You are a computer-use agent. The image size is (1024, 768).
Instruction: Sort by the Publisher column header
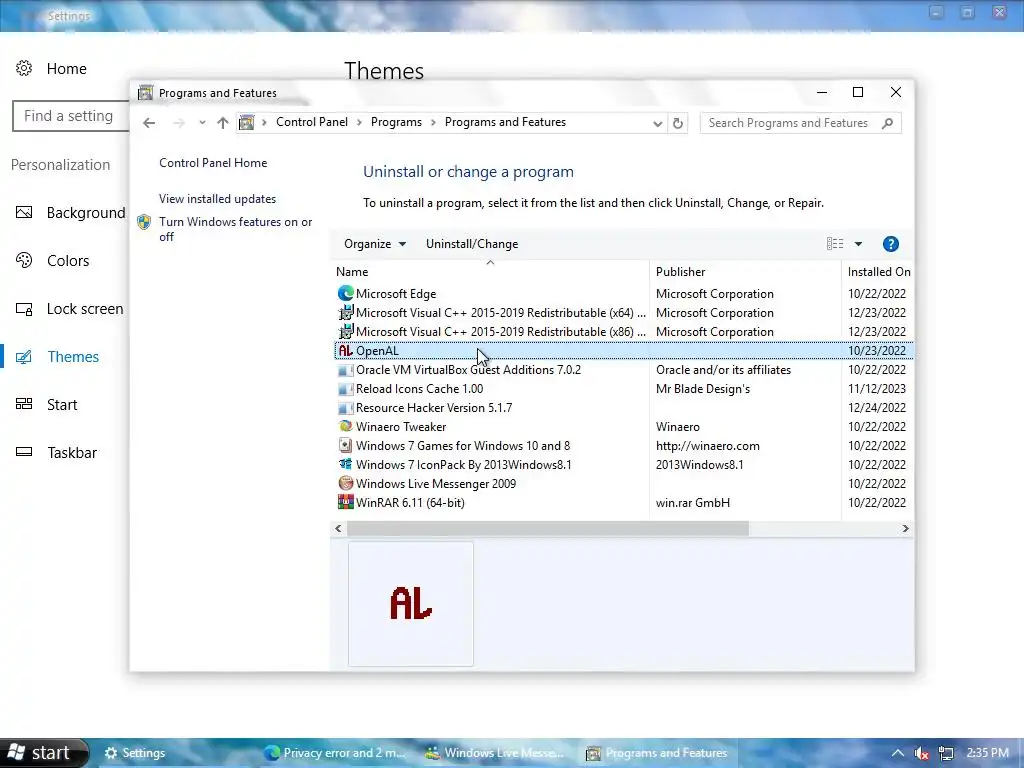(x=744, y=271)
